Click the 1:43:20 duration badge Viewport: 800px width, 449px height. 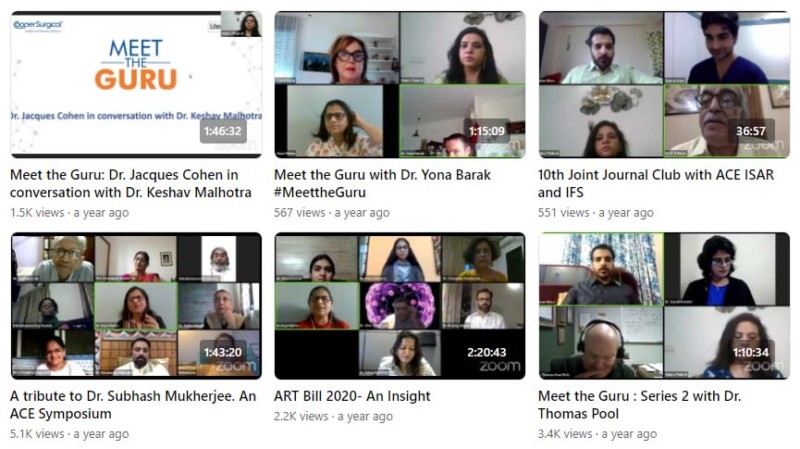pos(222,353)
